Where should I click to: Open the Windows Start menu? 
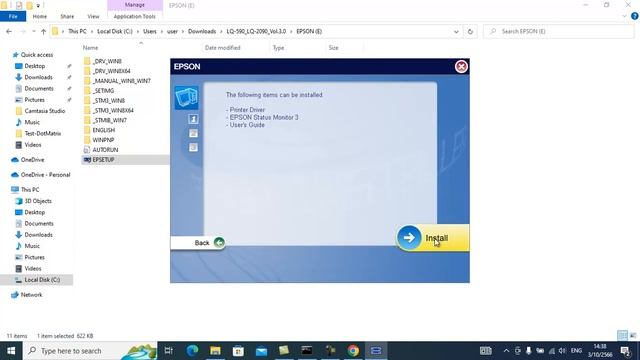(11, 351)
